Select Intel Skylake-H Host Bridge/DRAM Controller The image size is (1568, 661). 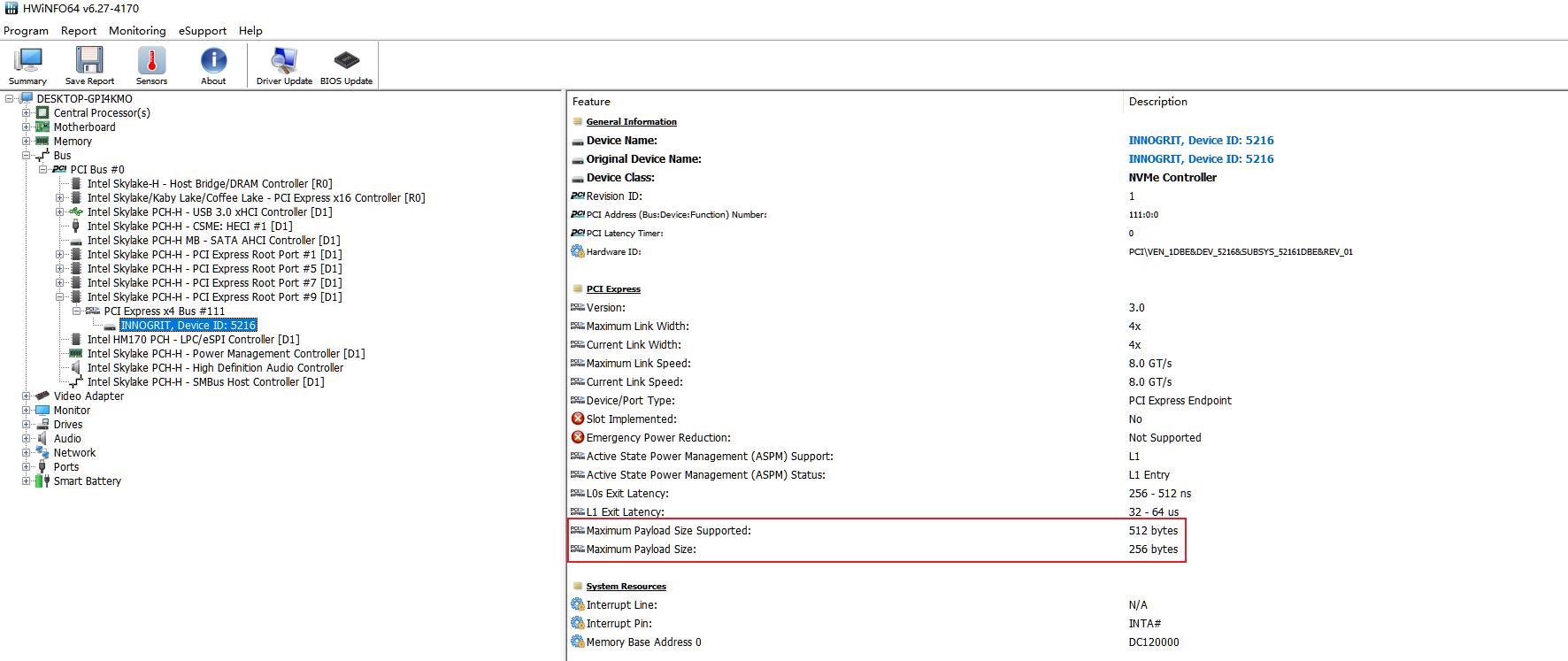coord(210,184)
